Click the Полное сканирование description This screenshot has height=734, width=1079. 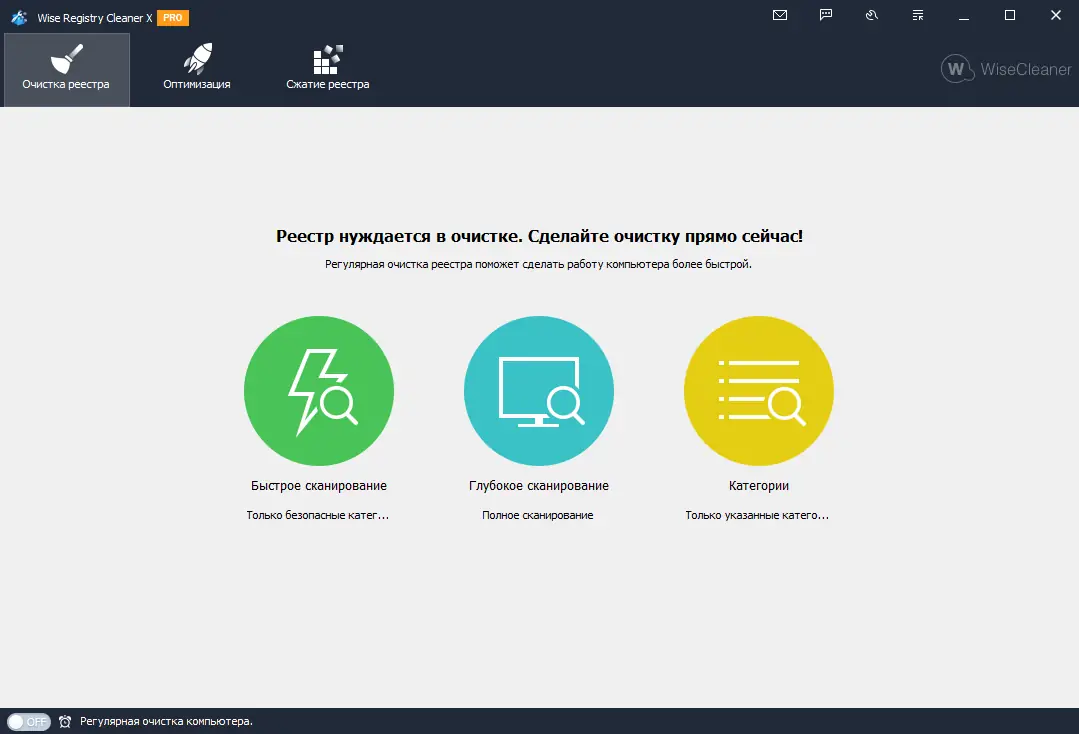tap(537, 515)
